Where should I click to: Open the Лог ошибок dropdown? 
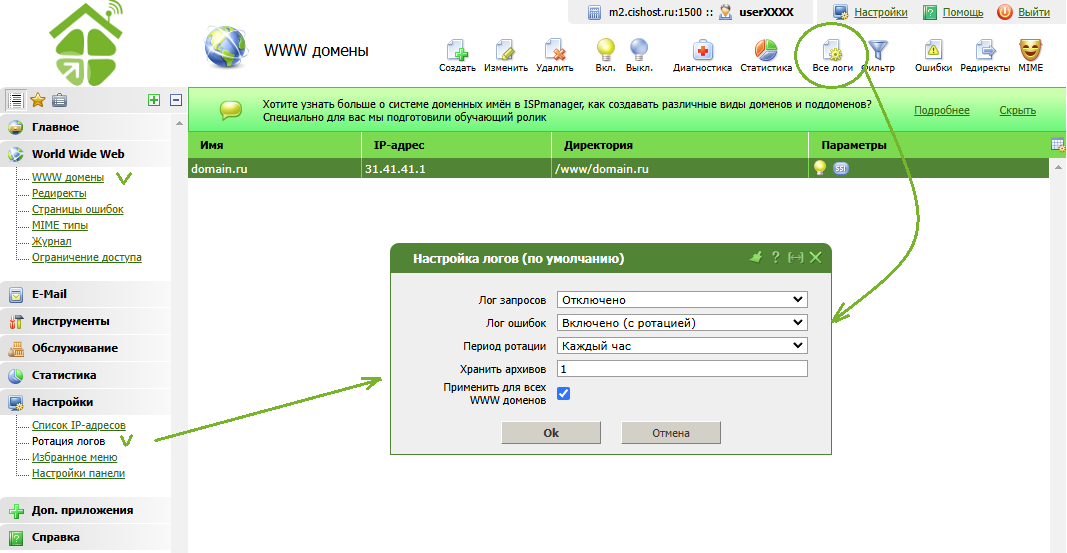pyautogui.click(x=682, y=322)
